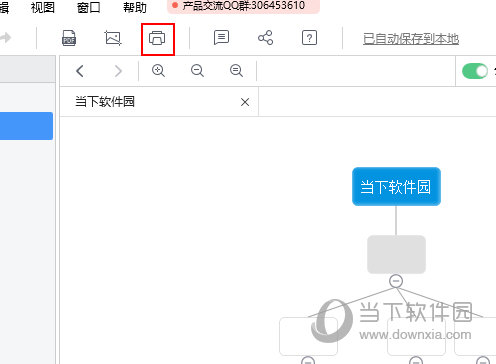Select the empty gray child node
Screen dimensions: 496x364
[x=396, y=254]
